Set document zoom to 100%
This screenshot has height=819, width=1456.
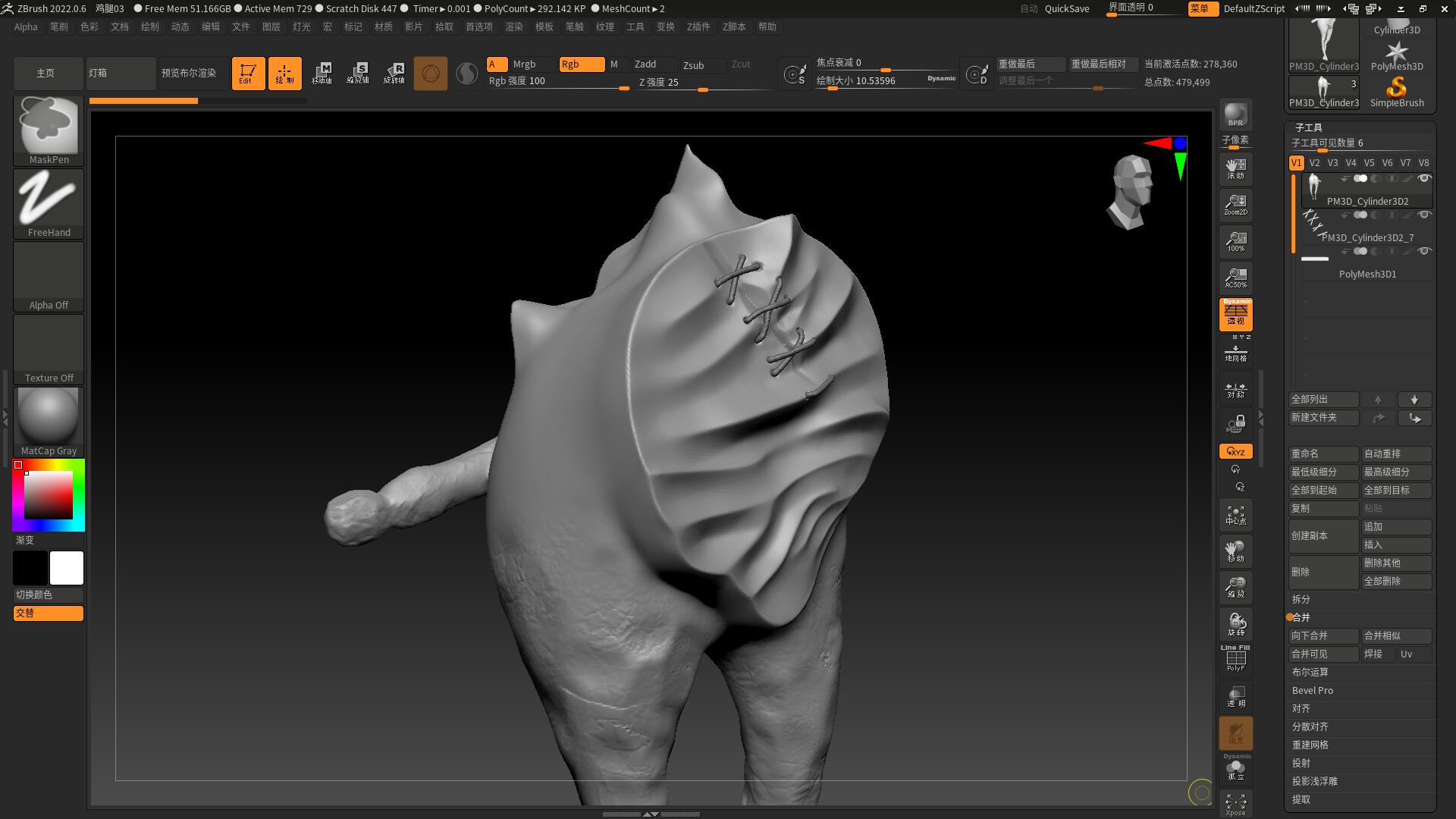[1235, 241]
